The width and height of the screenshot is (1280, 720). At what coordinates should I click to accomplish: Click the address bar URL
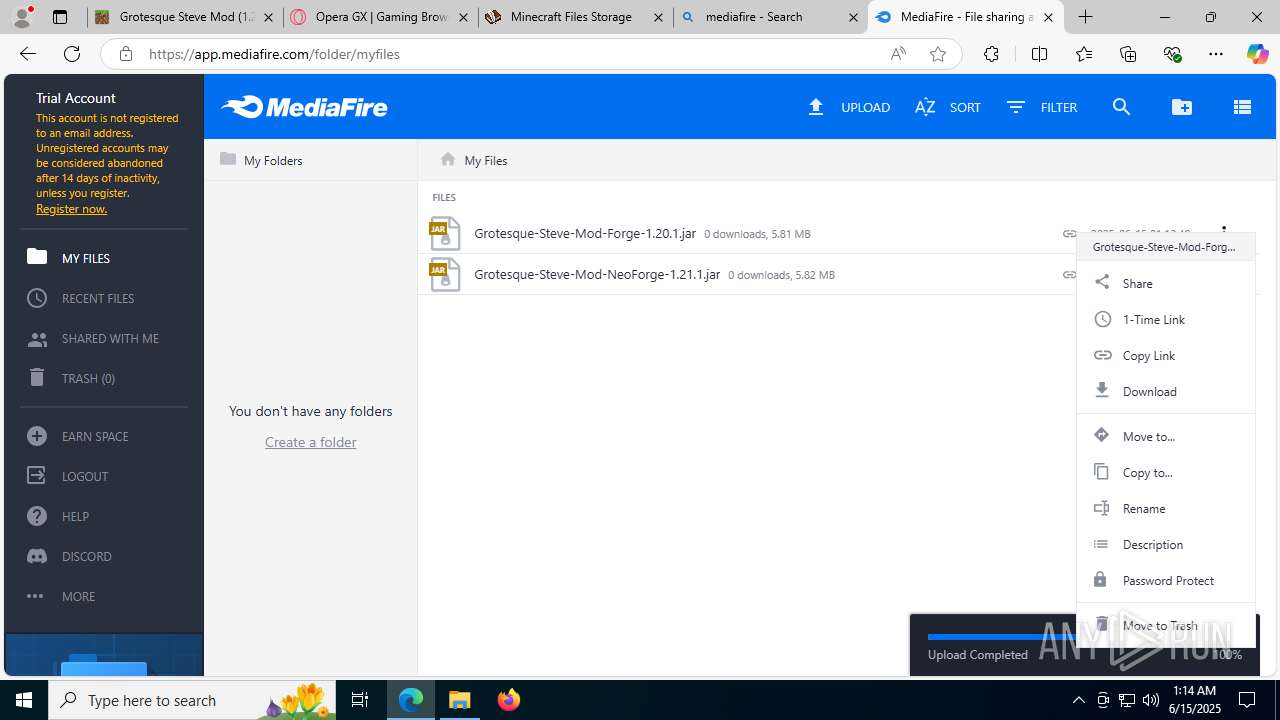point(274,54)
